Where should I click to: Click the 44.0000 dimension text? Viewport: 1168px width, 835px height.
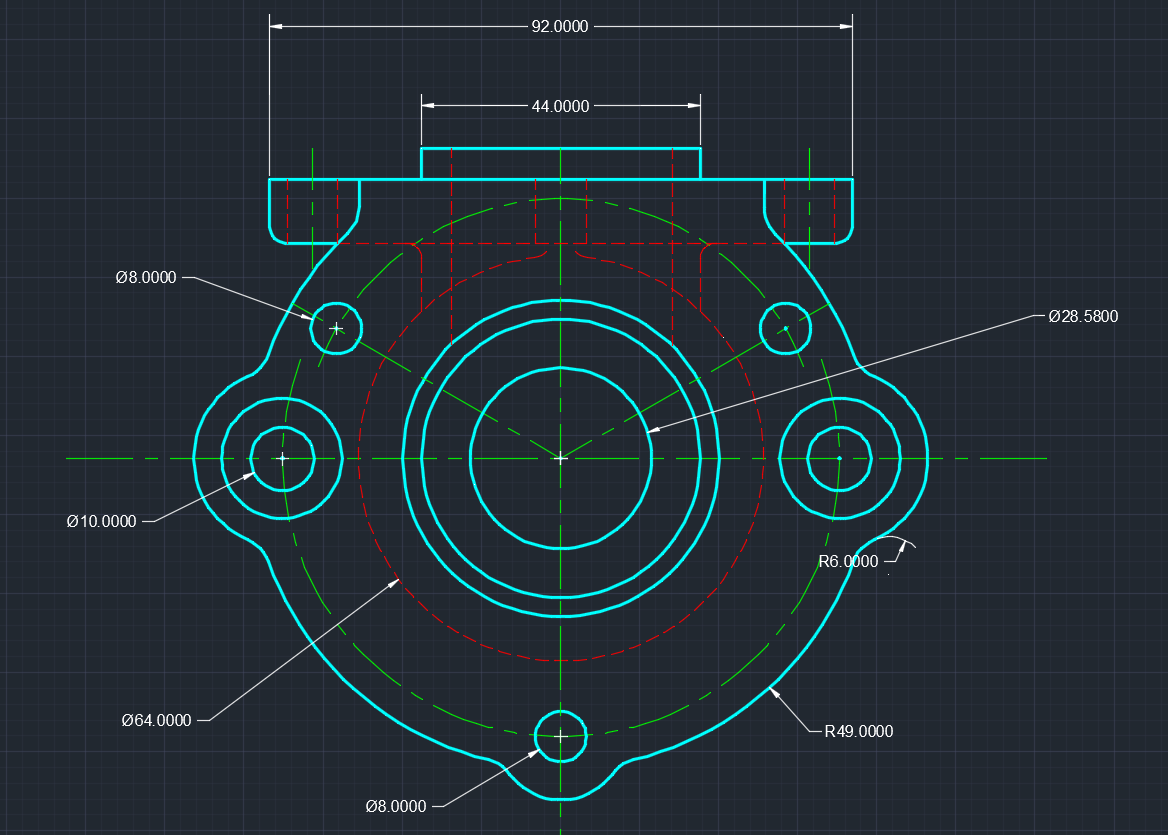pos(560,105)
